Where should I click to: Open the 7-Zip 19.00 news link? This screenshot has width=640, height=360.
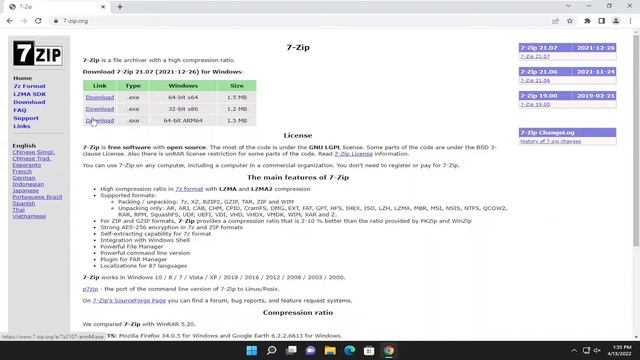[x=535, y=104]
